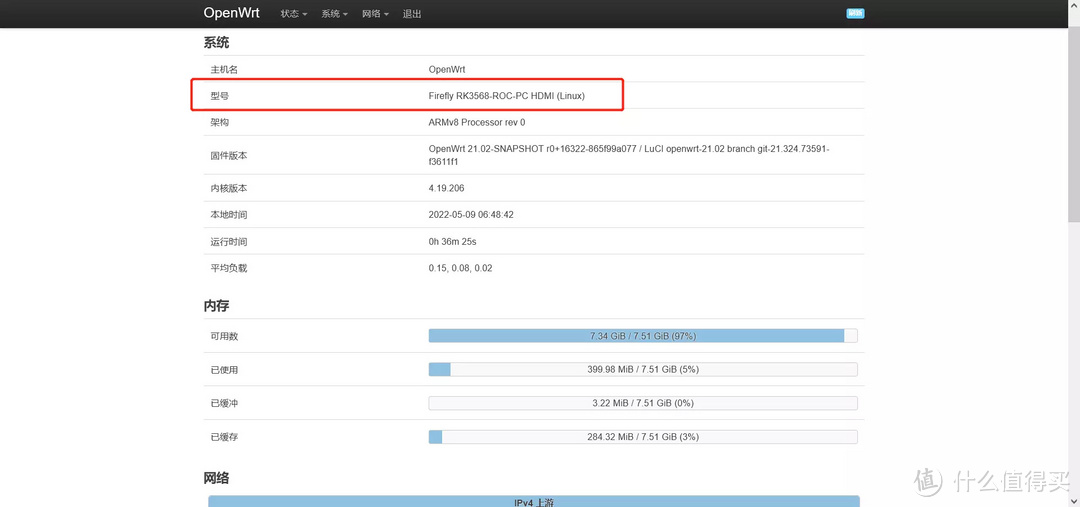Click the 已缓存 row label

224,437
